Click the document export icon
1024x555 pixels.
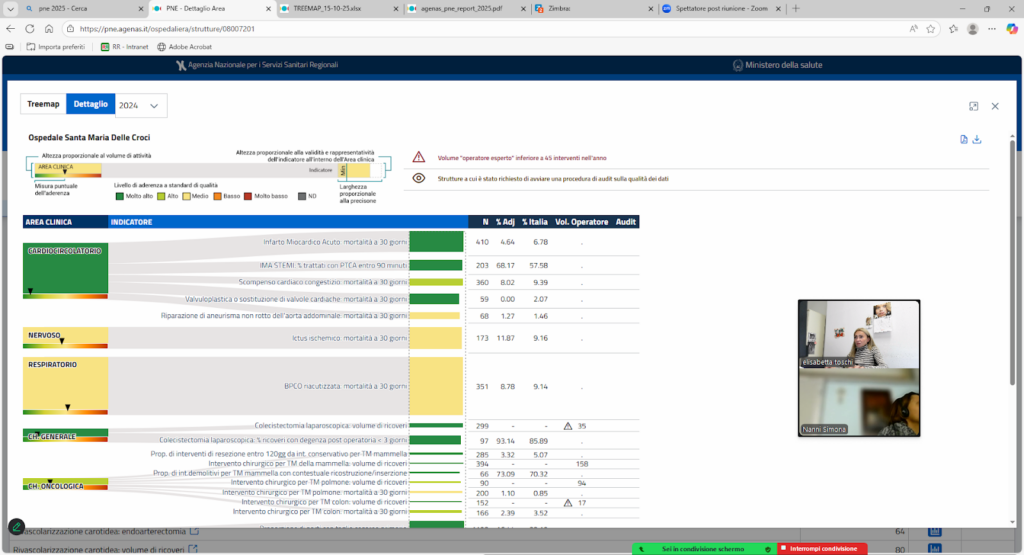963,139
